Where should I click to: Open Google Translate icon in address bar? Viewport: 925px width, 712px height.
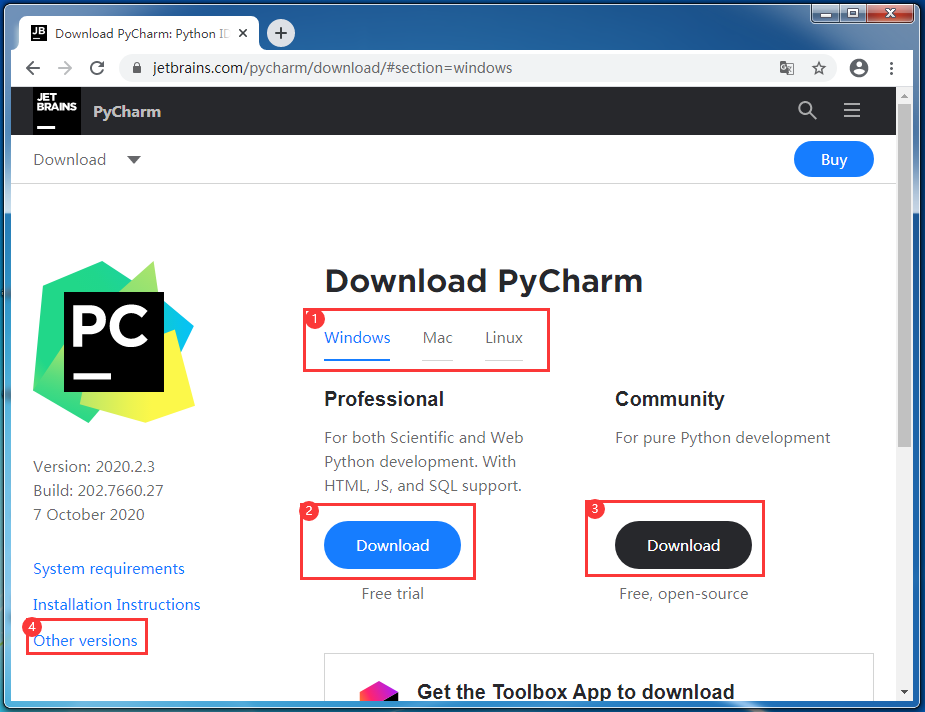tap(787, 68)
